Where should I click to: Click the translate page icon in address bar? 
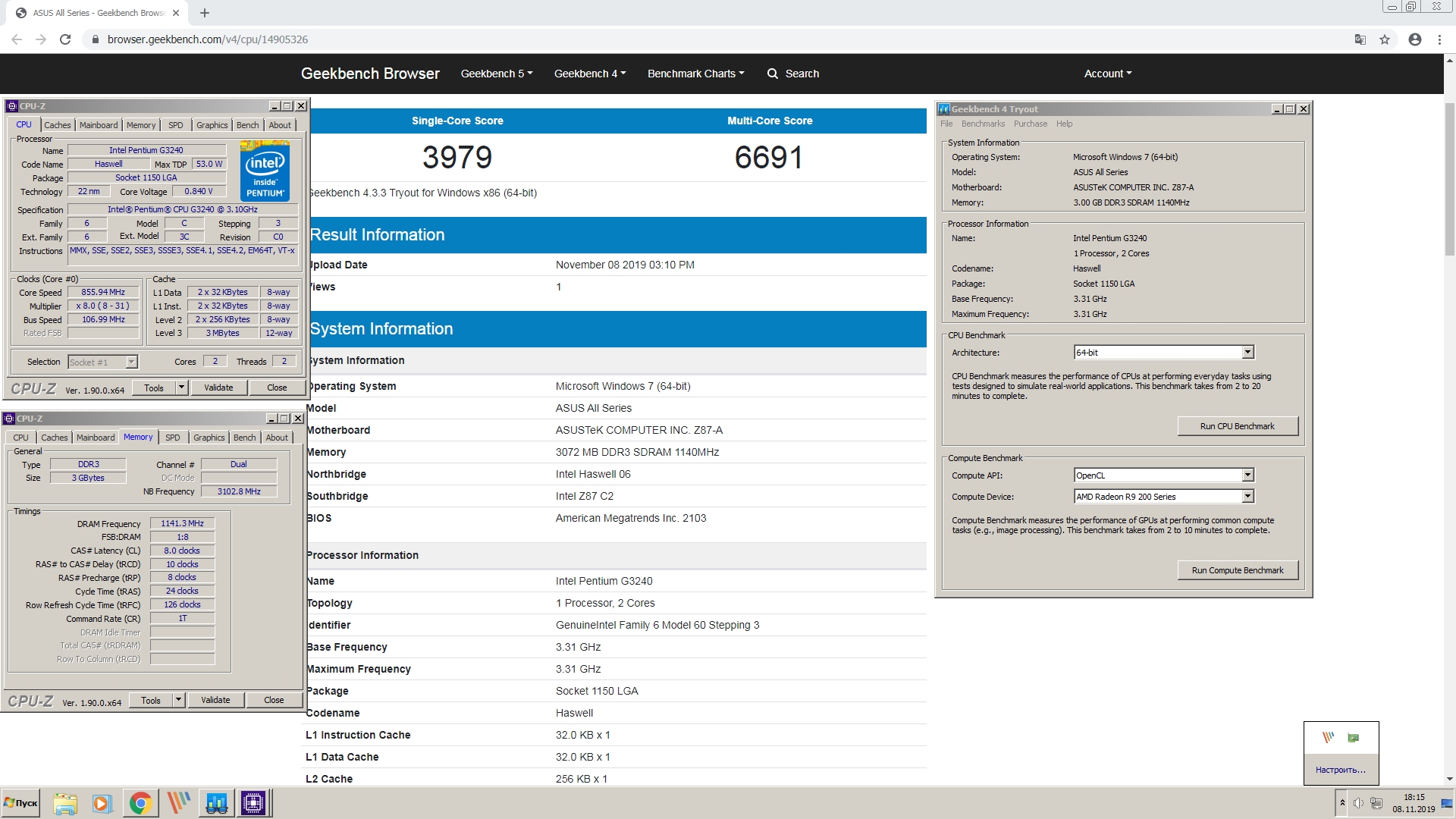point(1360,39)
